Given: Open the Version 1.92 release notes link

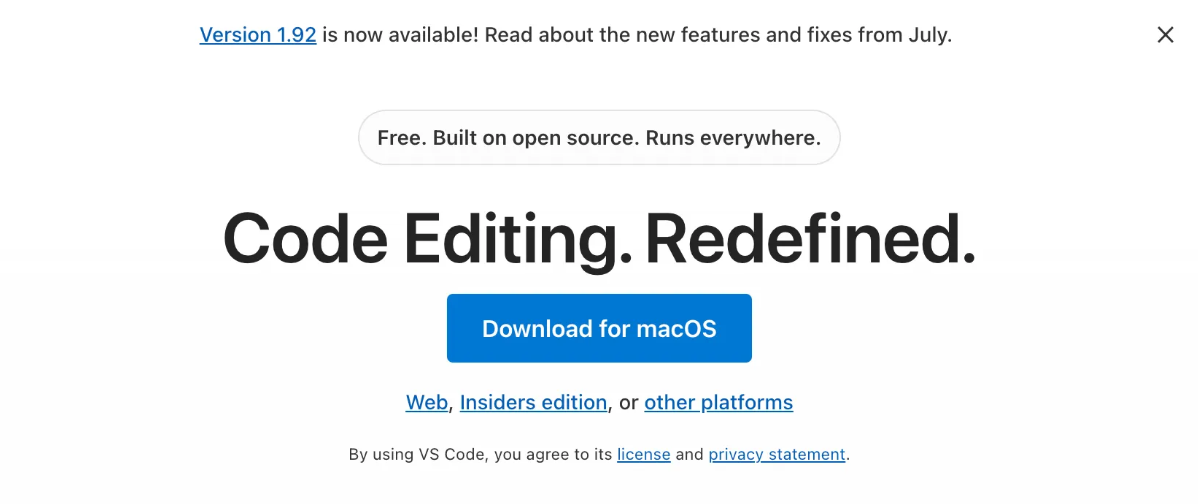Looking at the screenshot, I should tap(257, 35).
